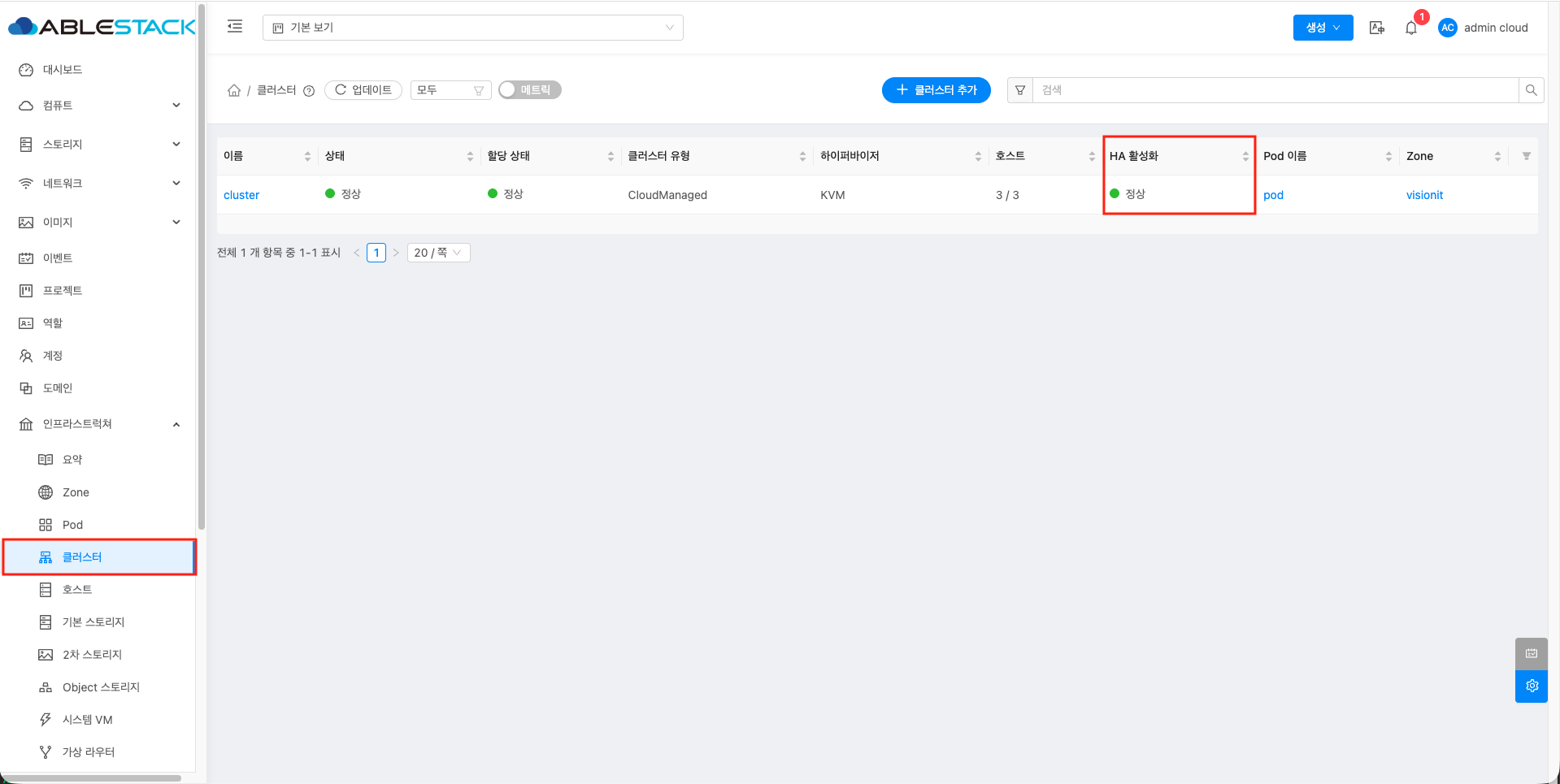The width and height of the screenshot is (1560, 784).
Task: Go to the home breadcrumb icon
Action: 234,90
